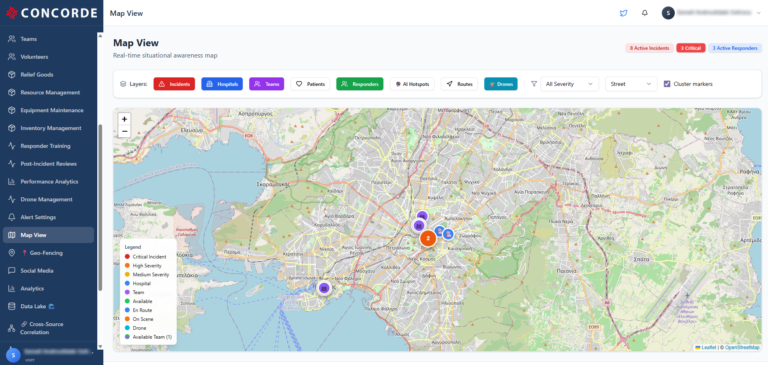This screenshot has height=365, width=768.
Task: Click the 3 Critical badge
Action: [691, 48]
